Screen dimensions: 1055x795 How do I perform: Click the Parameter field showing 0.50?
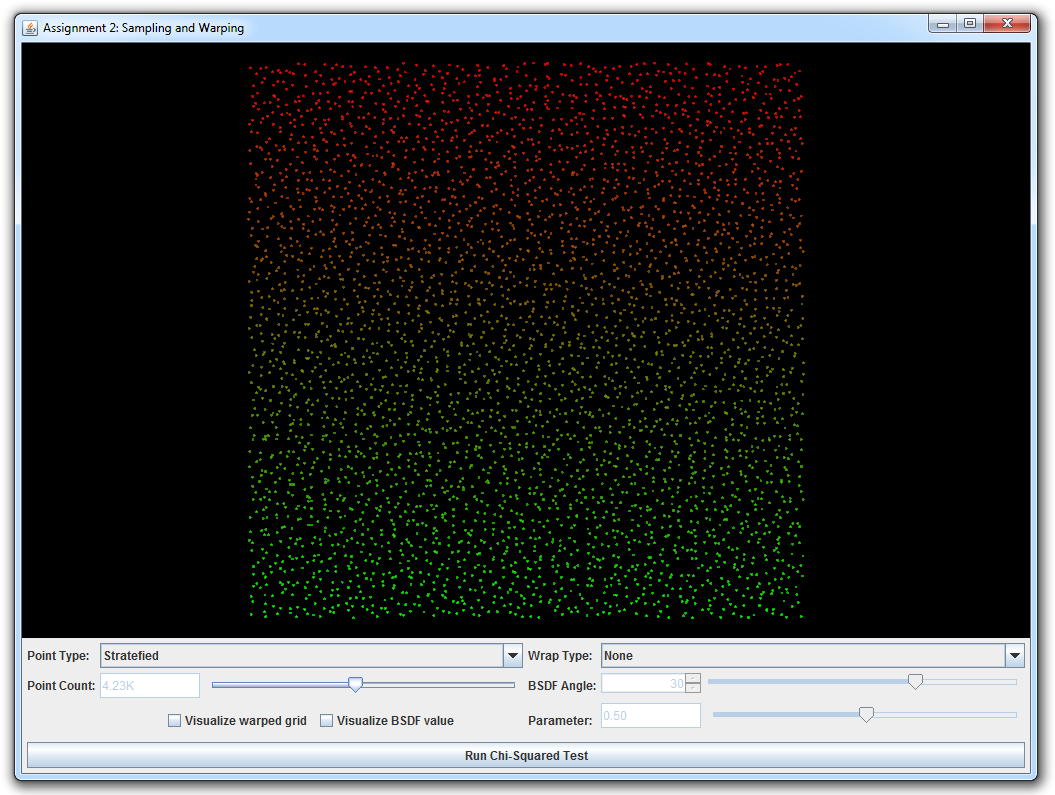point(650,716)
